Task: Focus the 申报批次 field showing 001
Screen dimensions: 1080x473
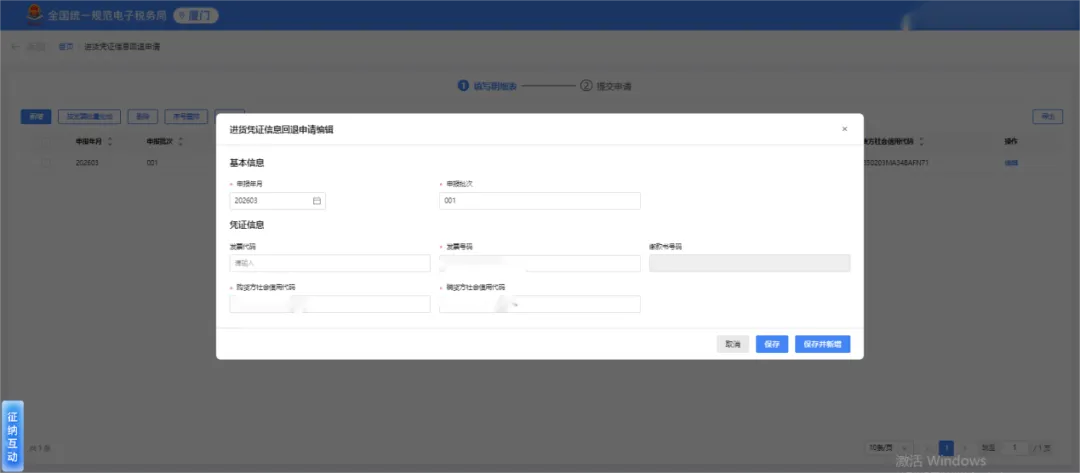Action: click(x=540, y=201)
